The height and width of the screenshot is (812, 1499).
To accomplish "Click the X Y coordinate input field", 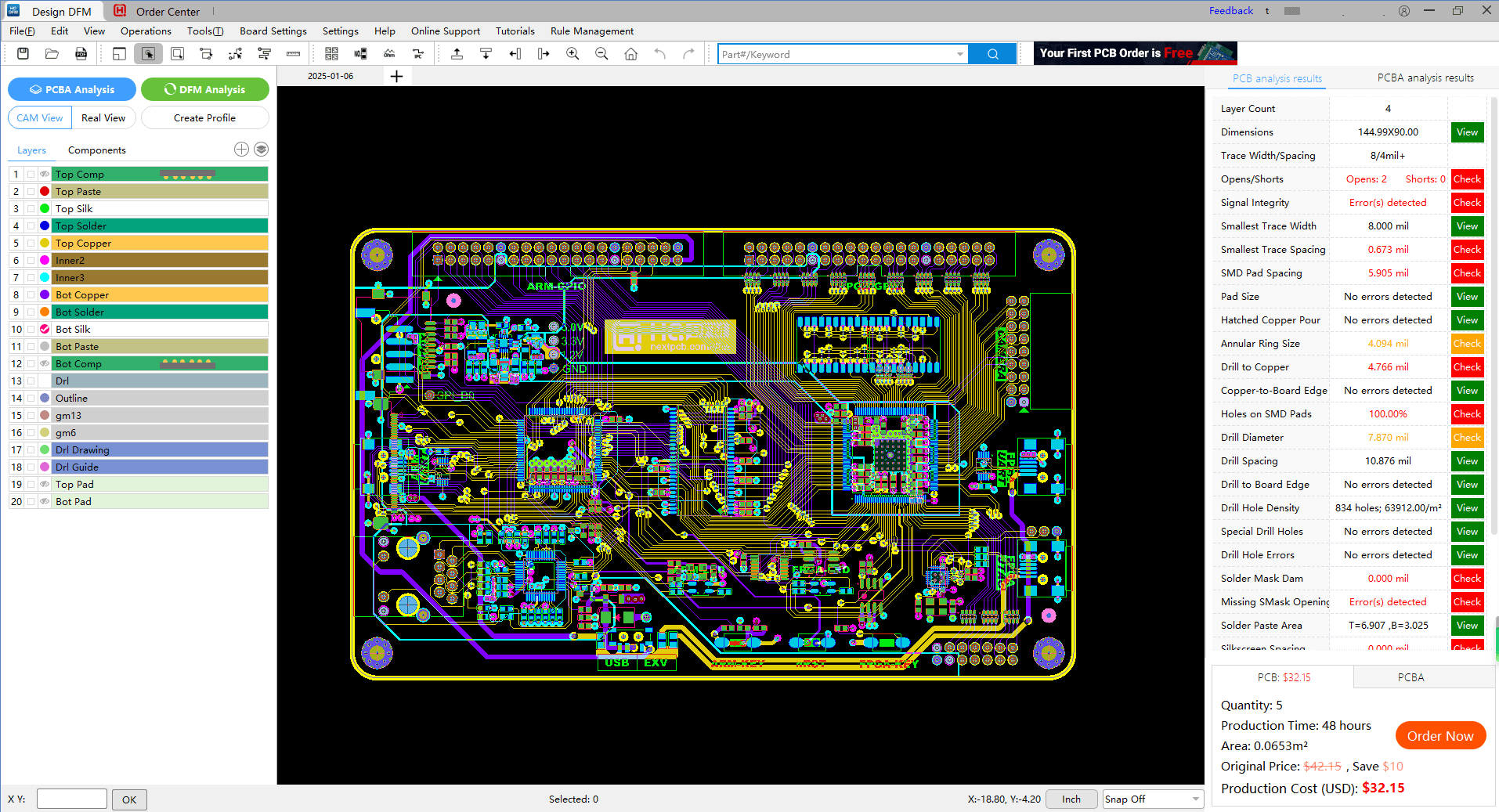I will tap(72, 799).
